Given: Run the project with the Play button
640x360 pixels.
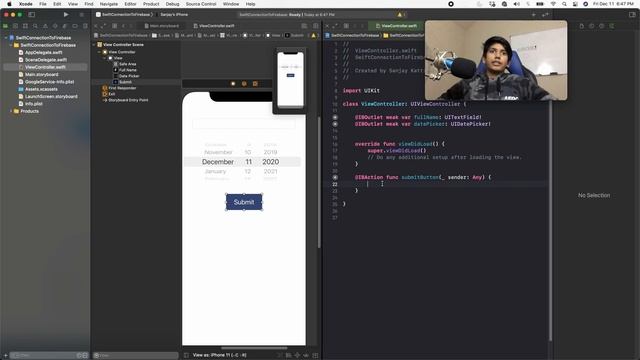Looking at the screenshot, I should coord(66,15).
